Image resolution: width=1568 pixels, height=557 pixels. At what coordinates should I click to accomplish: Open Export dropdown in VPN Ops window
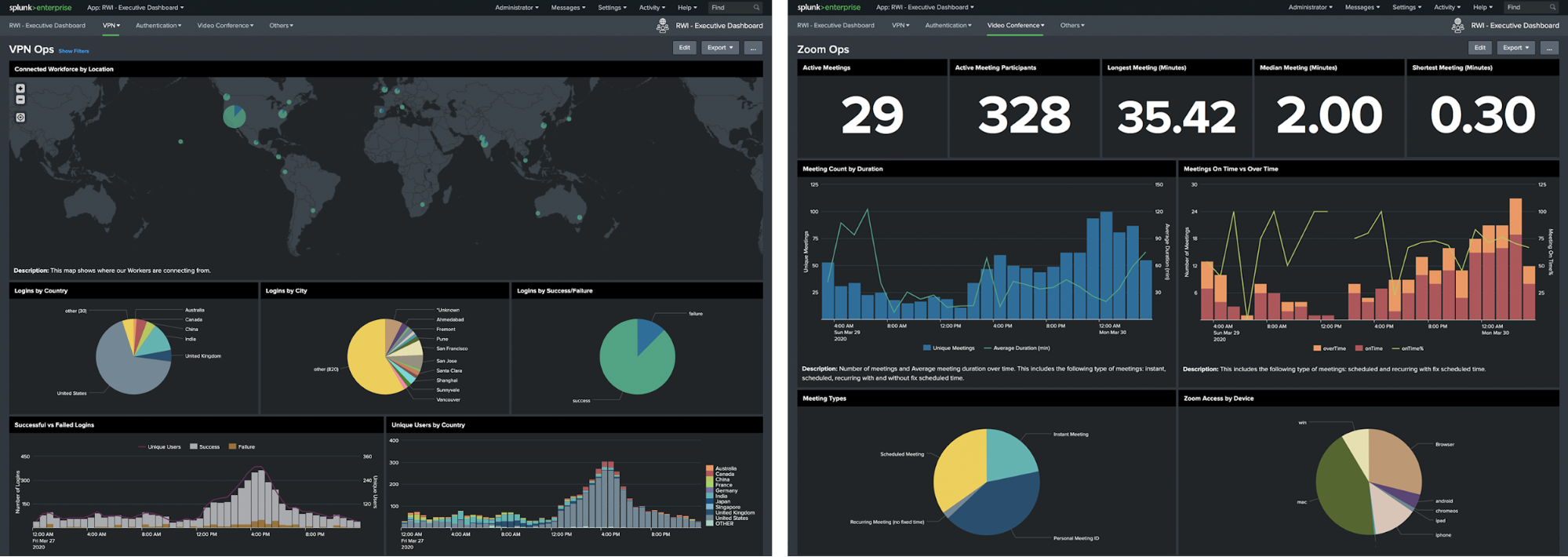pyautogui.click(x=720, y=48)
